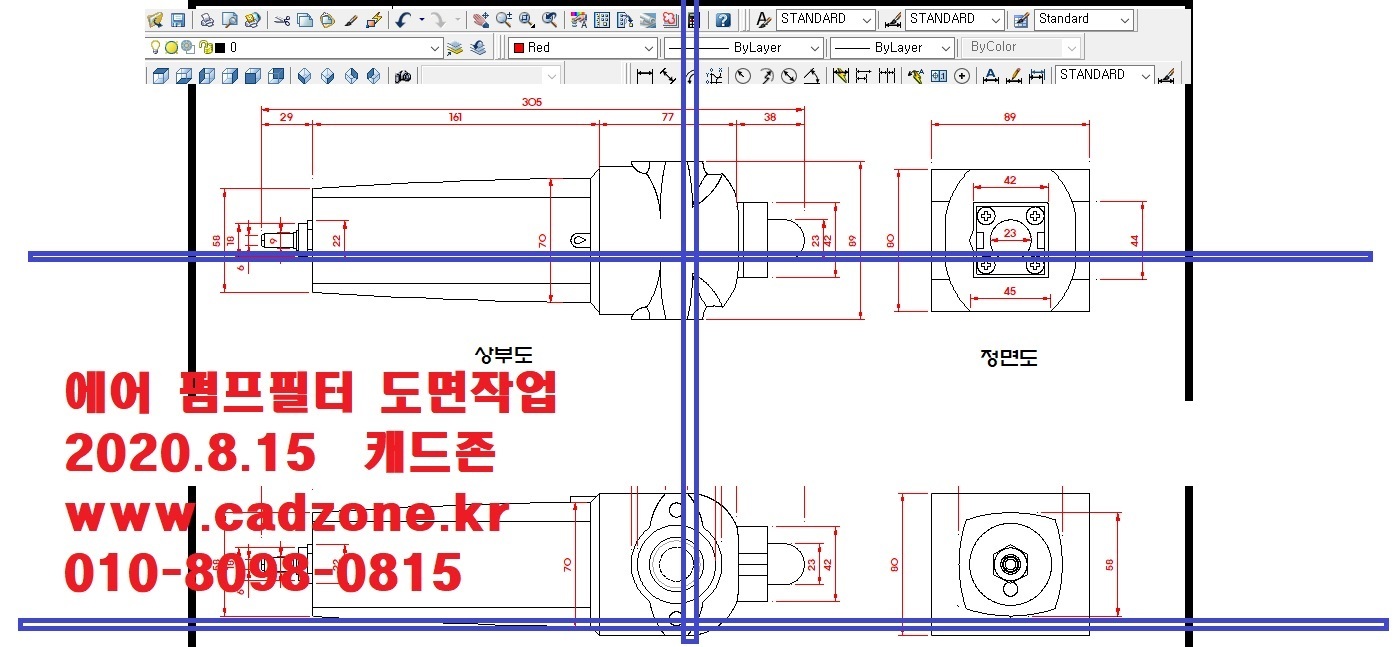Activate the Zoom Realtime magnifier tool
The height and width of the screenshot is (647, 1398).
coord(503,20)
